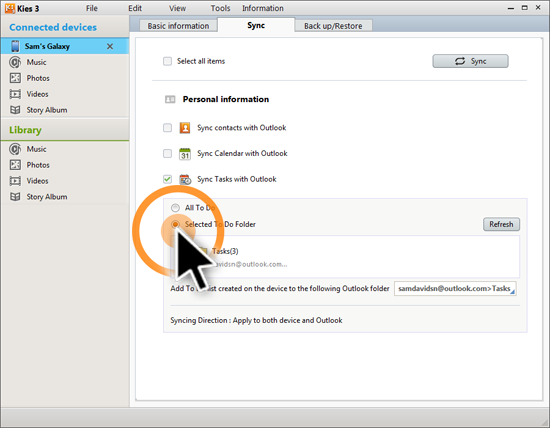The width and height of the screenshot is (550, 428).
Task: Open the Outlook folder dropdown
Action: (455, 288)
